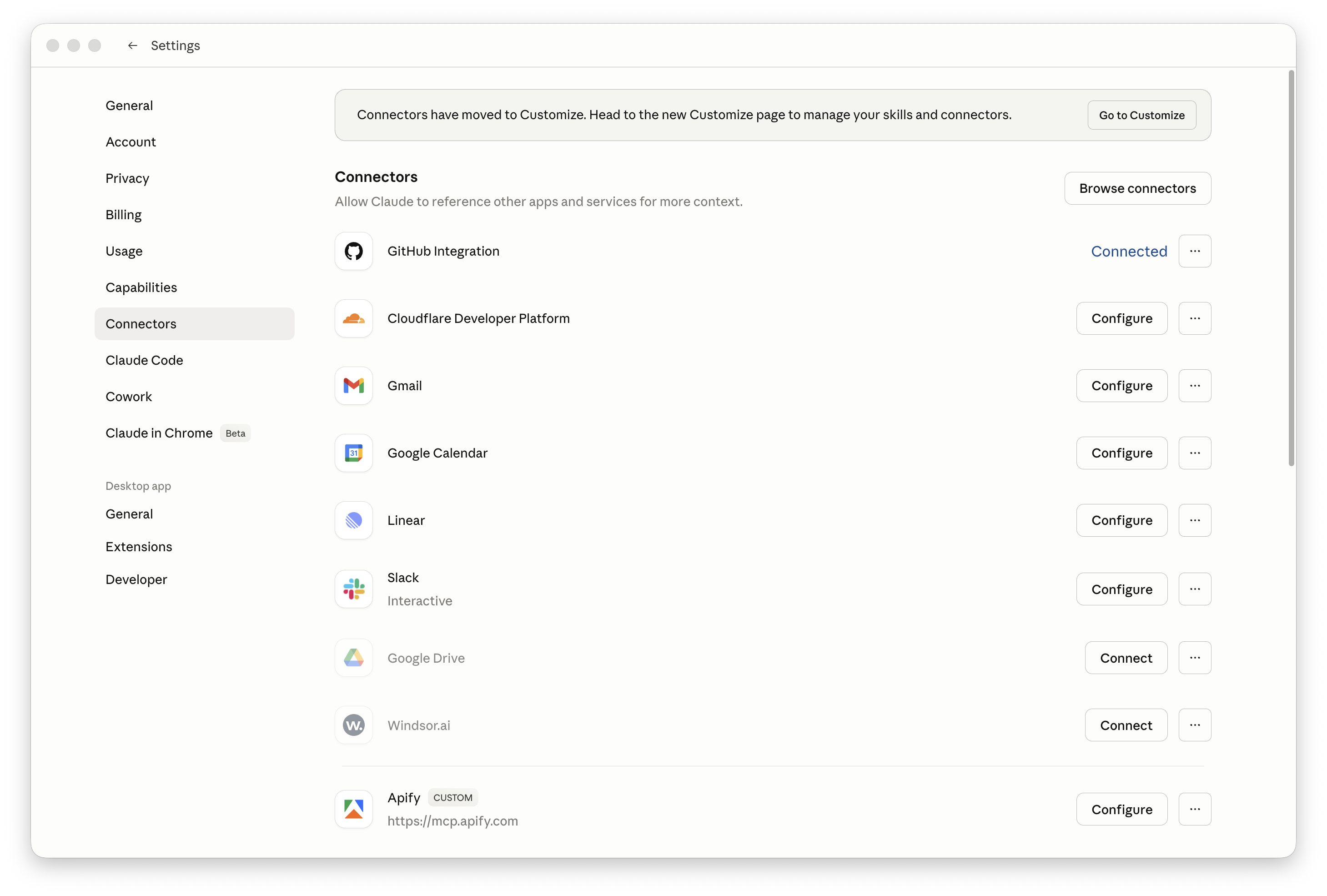Open the more options menu for Google Drive
1327x896 pixels.
(x=1195, y=658)
